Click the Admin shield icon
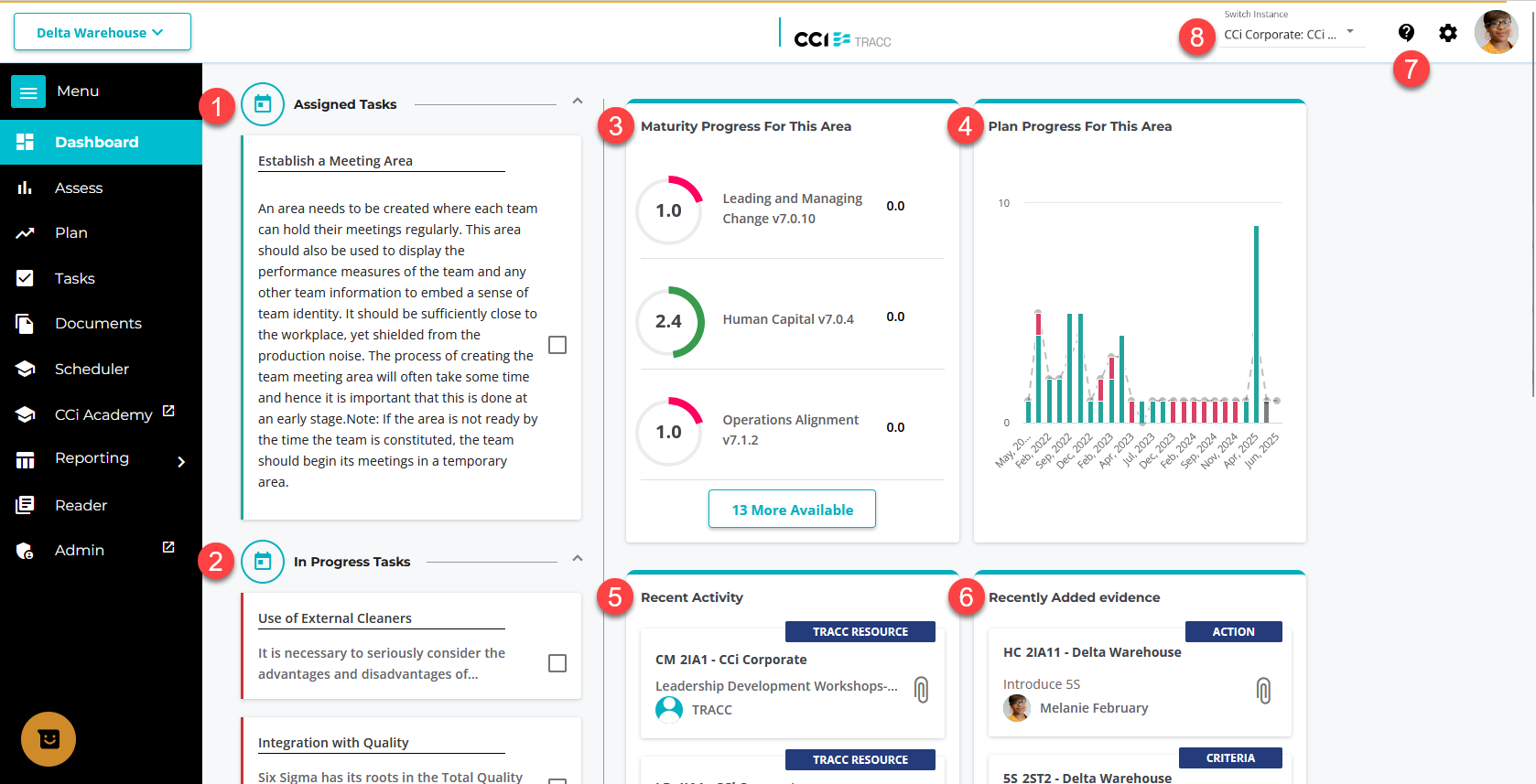 (x=25, y=551)
